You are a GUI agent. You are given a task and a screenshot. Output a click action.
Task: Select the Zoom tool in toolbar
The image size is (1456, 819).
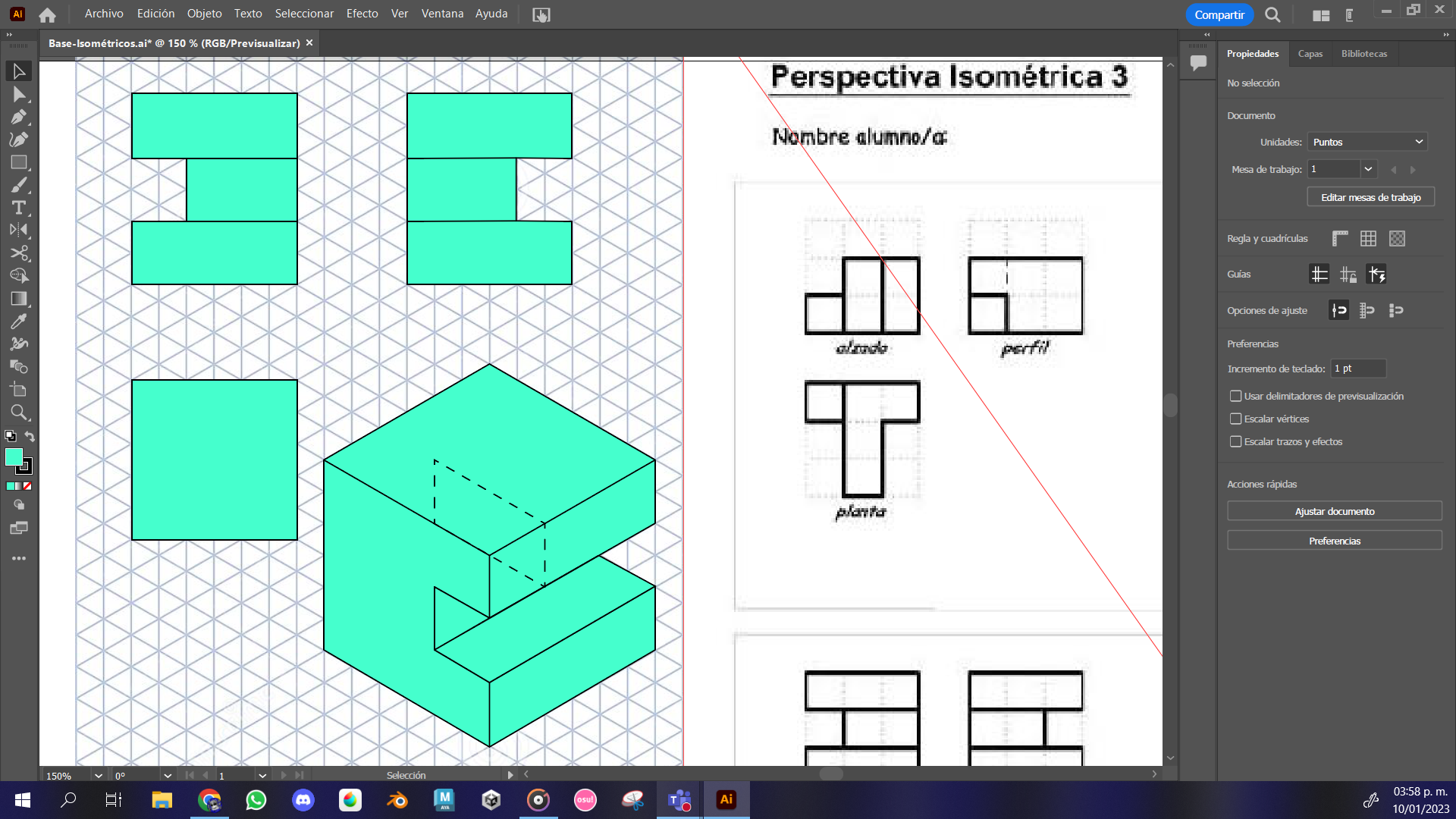(18, 413)
